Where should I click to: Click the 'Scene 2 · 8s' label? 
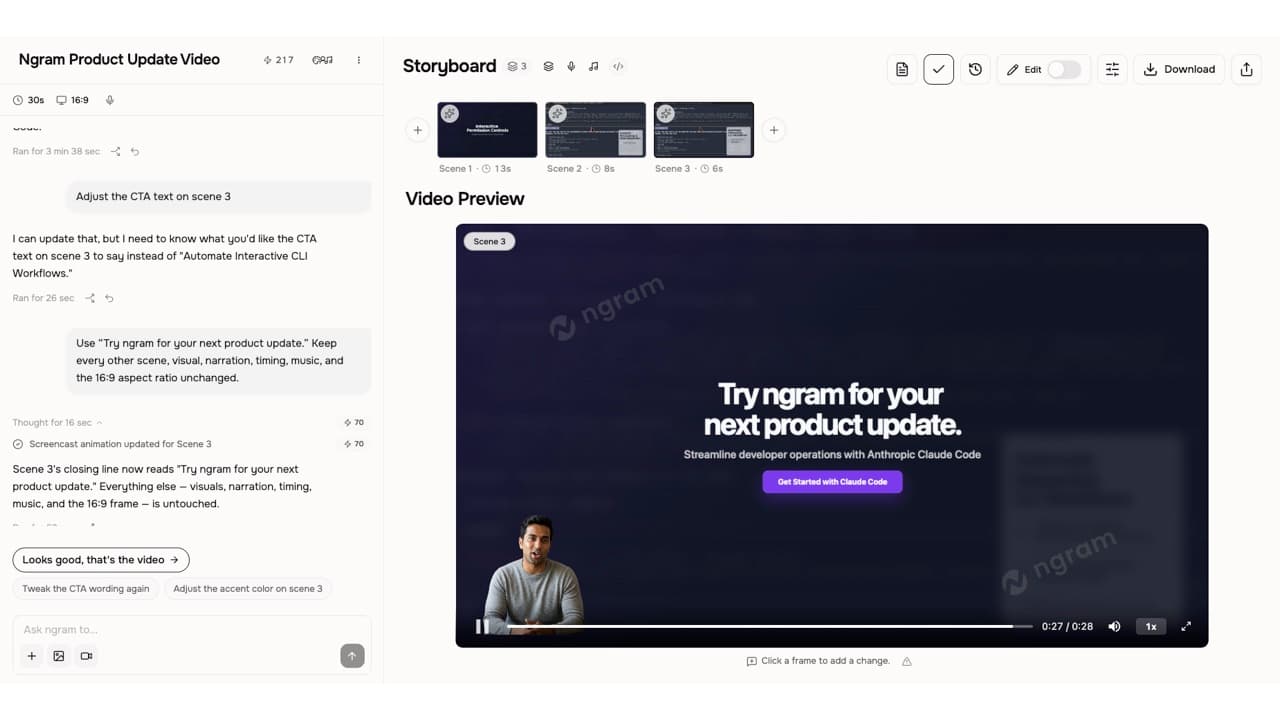pyautogui.click(x=581, y=169)
